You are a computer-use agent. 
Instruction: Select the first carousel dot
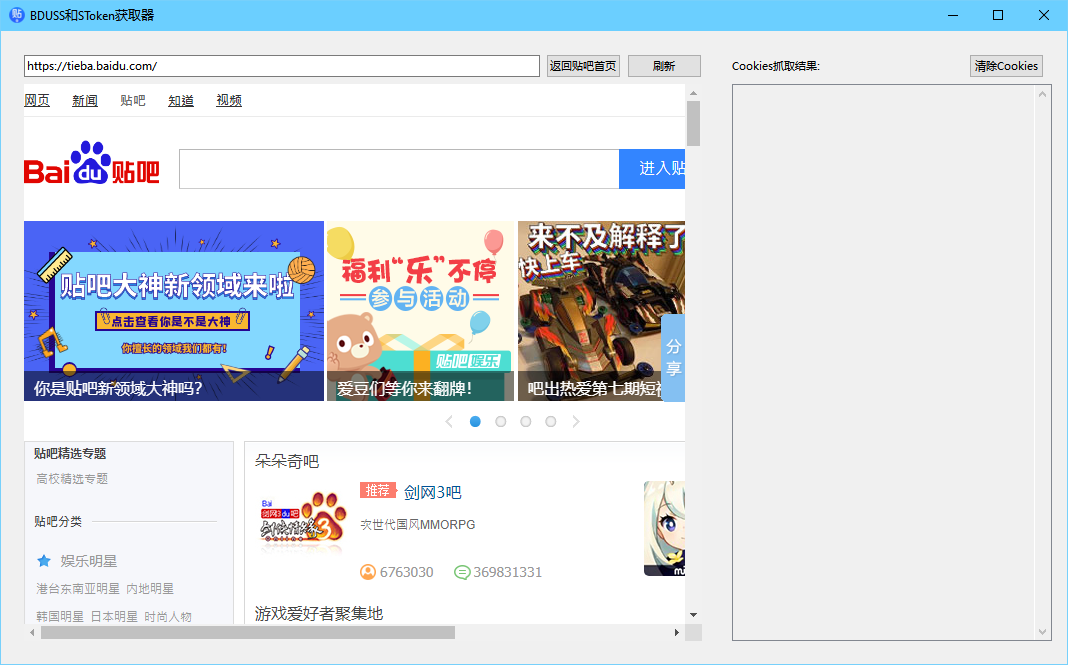click(475, 422)
